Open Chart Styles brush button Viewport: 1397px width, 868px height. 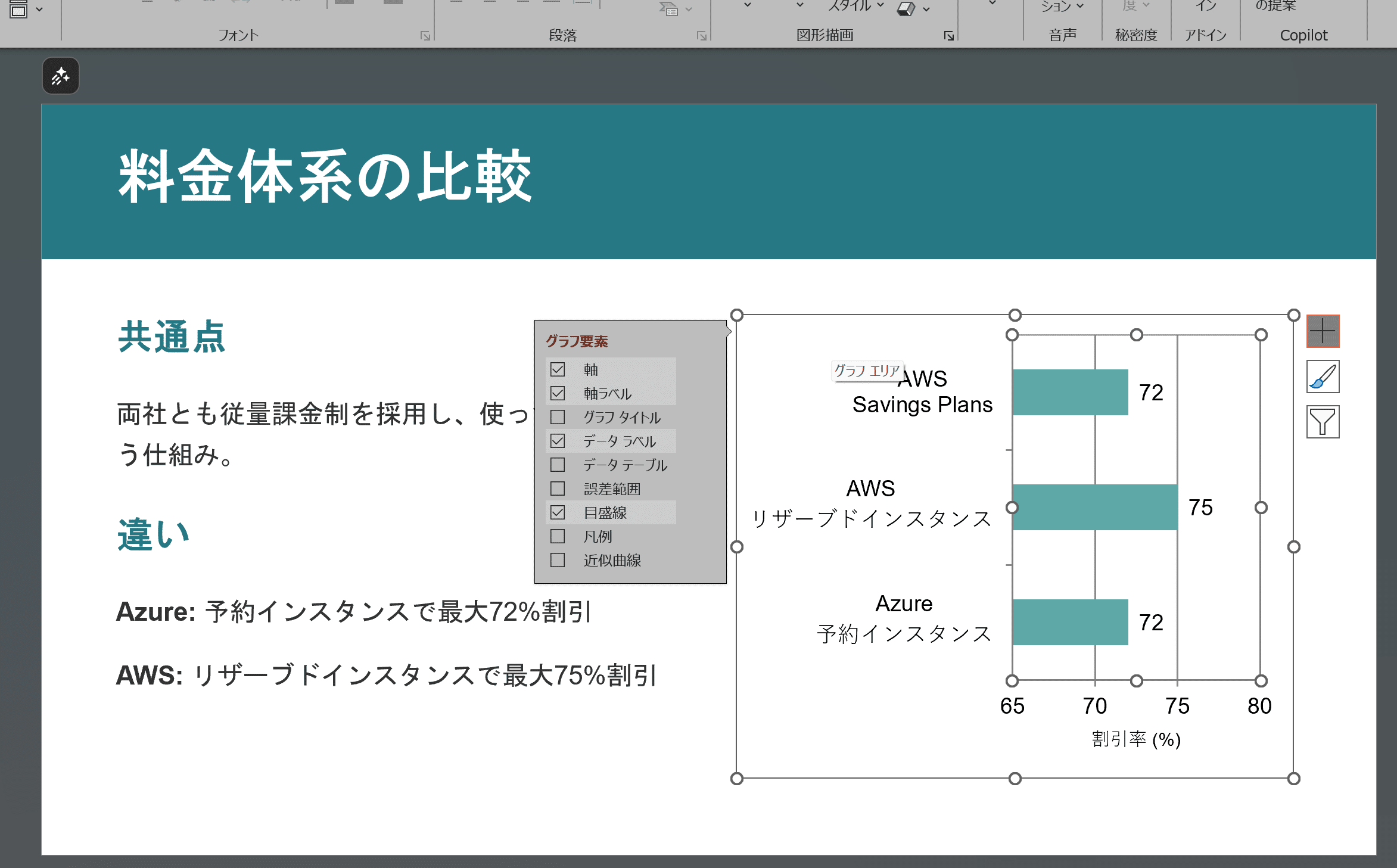coord(1323,377)
